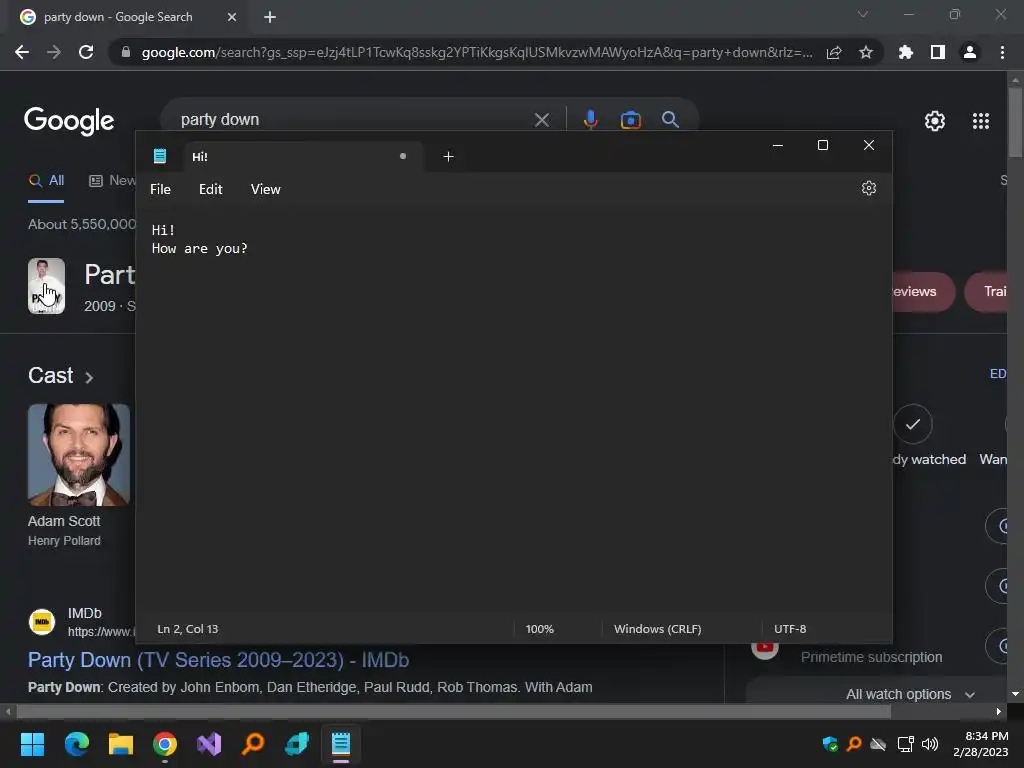Viewport: 1024px width, 768px height.
Task: Open Google quick settings gear
Action: coord(935,121)
